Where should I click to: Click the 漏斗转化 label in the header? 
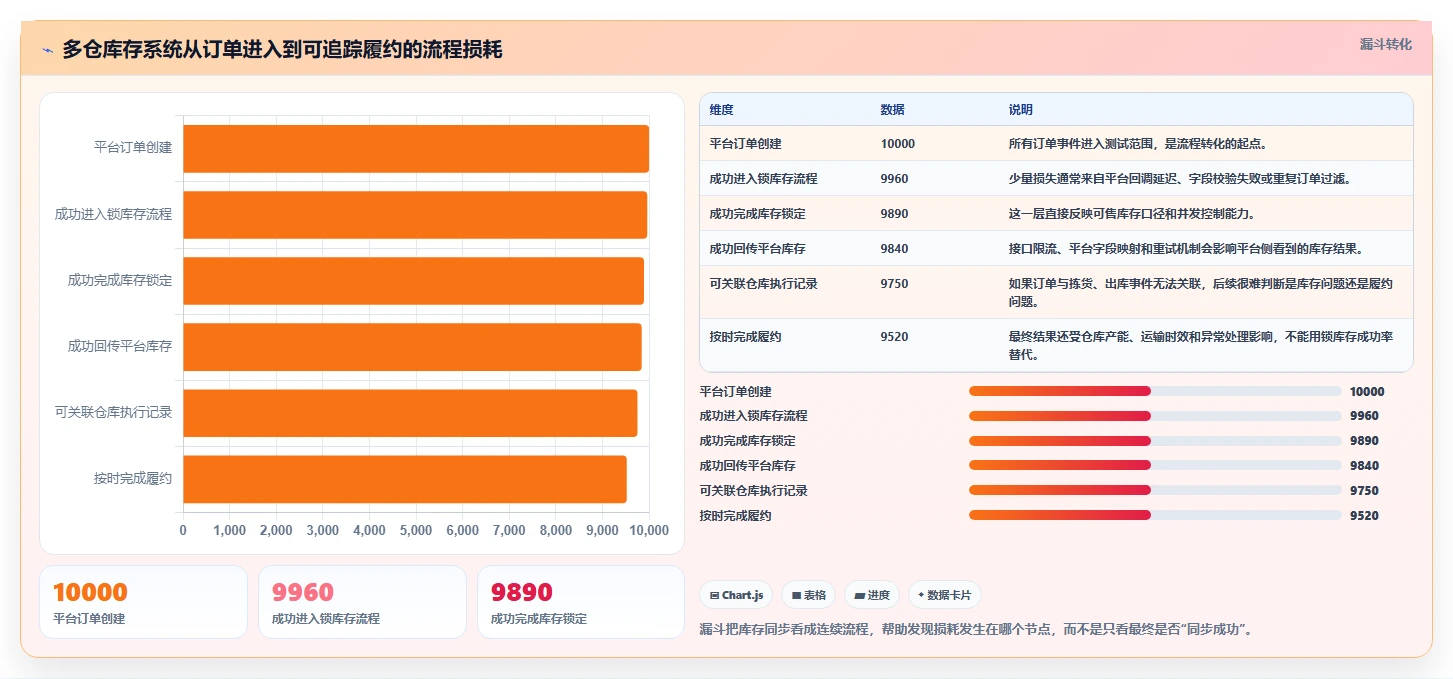coord(1385,44)
